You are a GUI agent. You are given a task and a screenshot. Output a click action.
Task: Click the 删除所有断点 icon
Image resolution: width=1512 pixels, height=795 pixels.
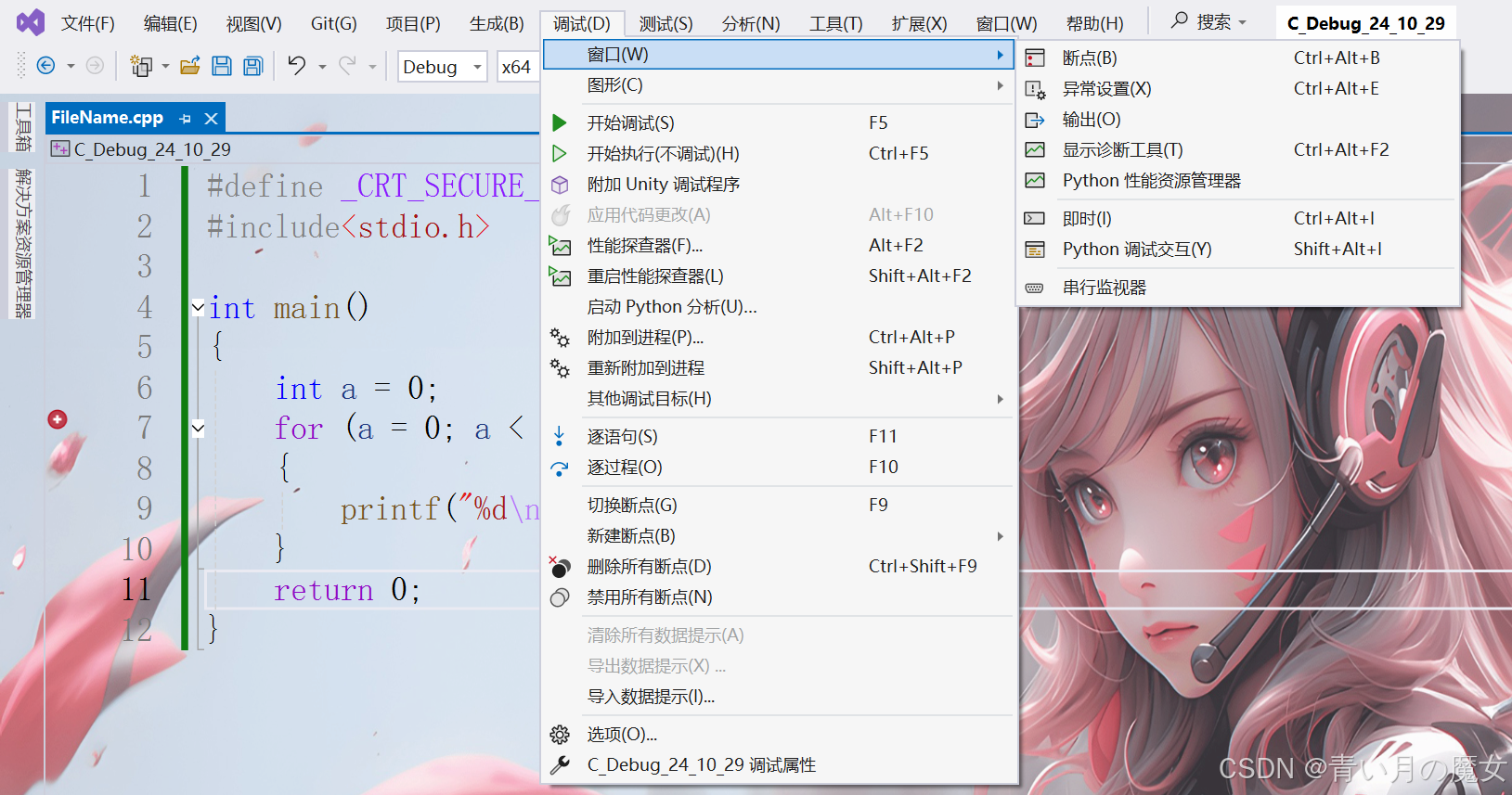pyautogui.click(x=560, y=566)
